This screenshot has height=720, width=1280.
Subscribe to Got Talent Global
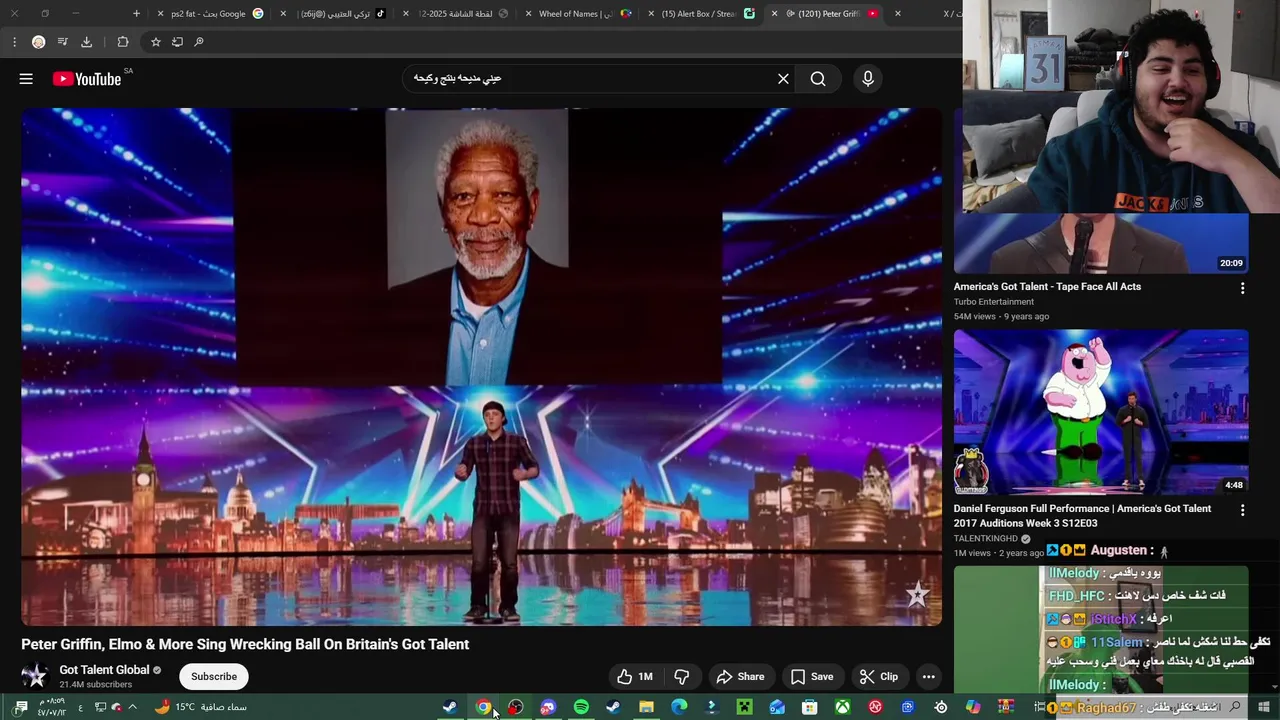pyautogui.click(x=214, y=677)
